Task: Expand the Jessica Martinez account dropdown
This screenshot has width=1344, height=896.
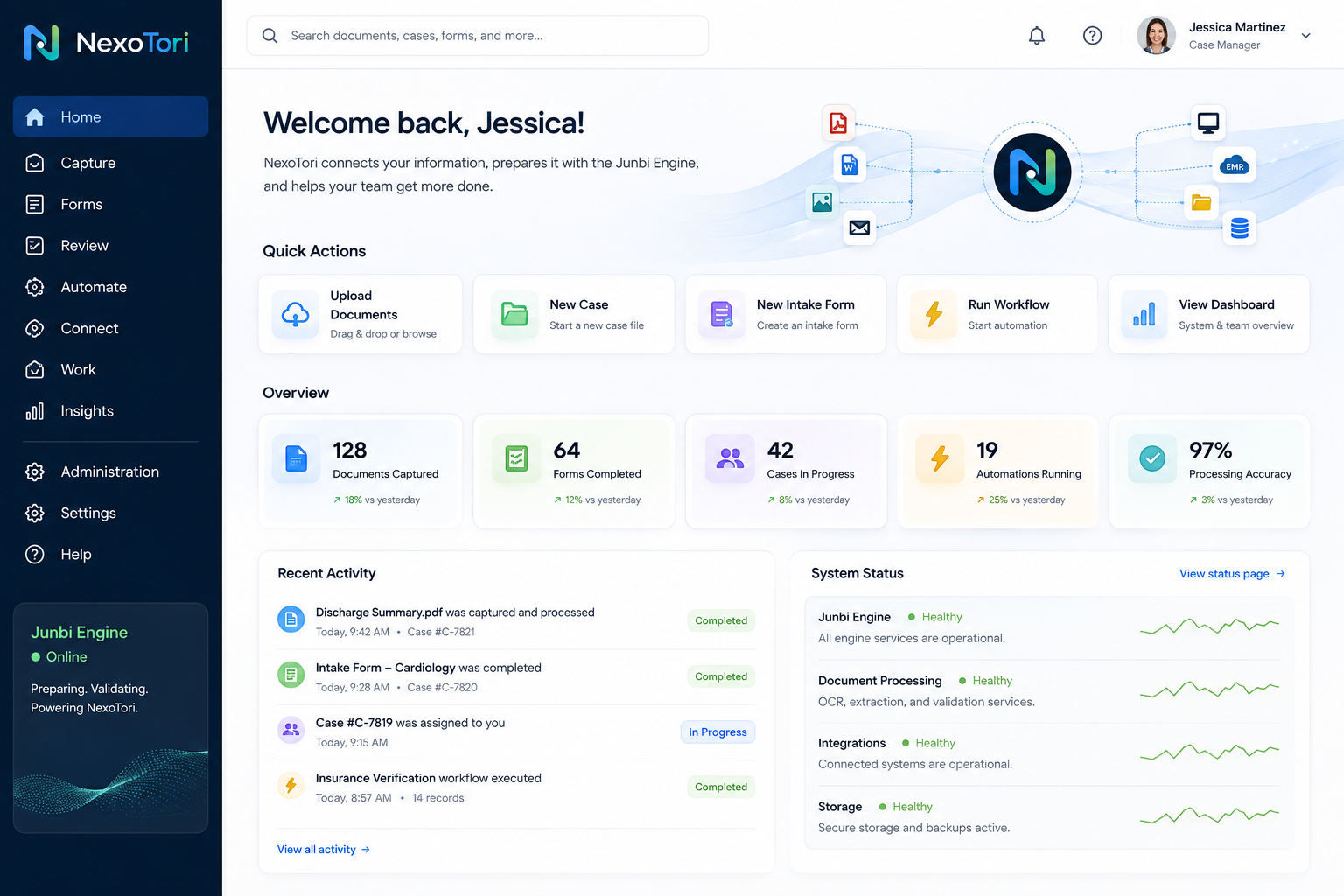Action: click(x=1306, y=36)
